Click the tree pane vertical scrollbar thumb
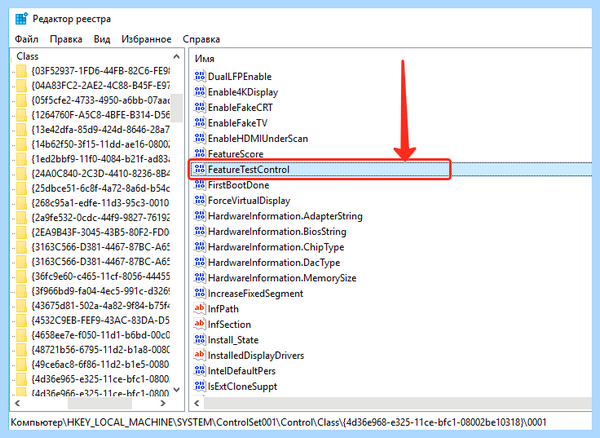This screenshot has height=438, width=600. coord(176,108)
